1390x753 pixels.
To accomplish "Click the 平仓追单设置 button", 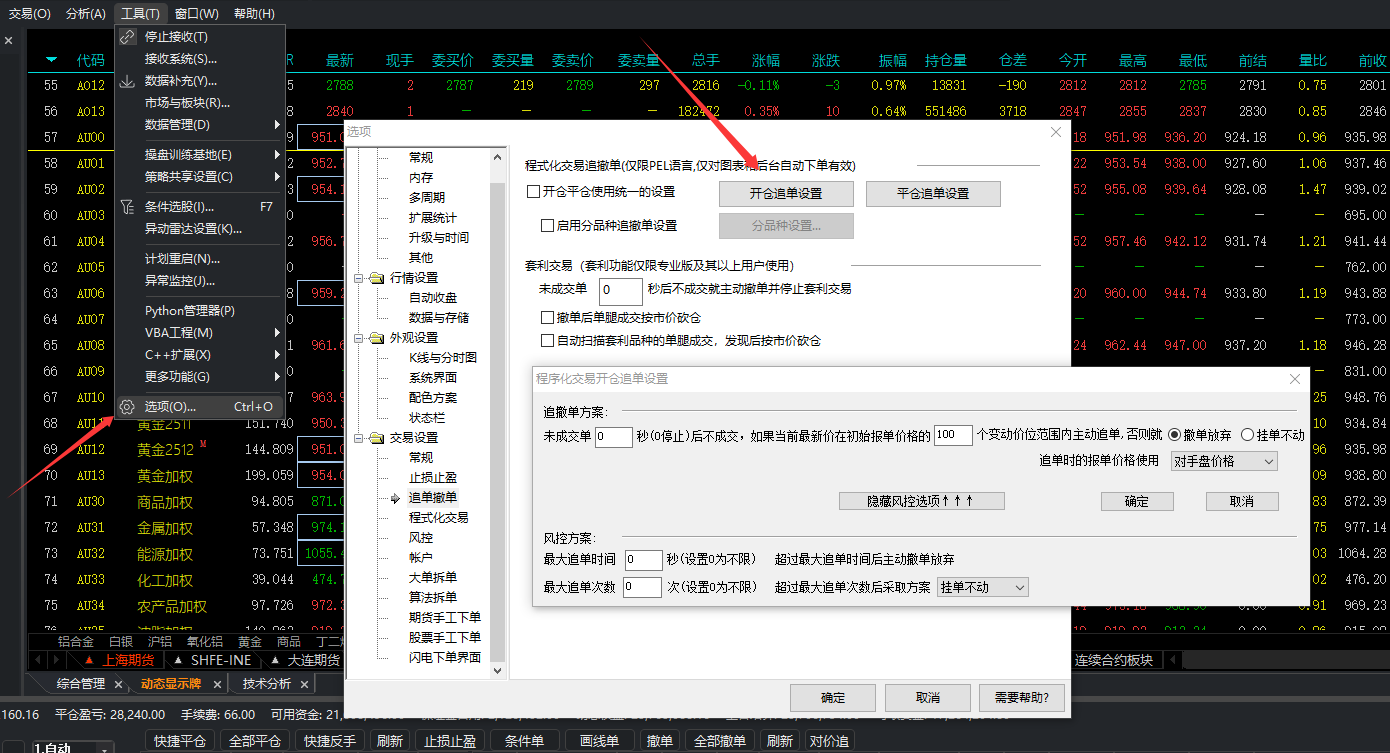I will pos(932,193).
